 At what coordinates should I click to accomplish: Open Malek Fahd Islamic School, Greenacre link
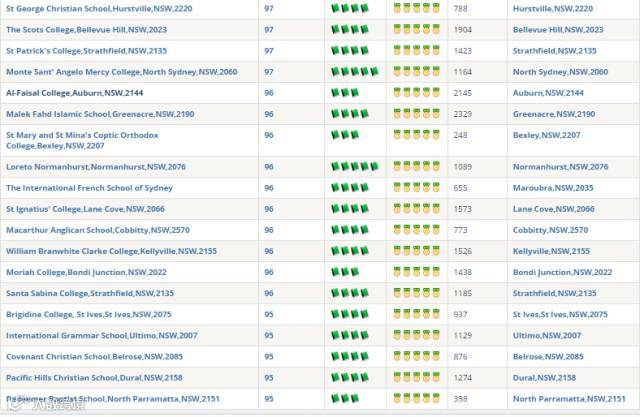coord(100,114)
